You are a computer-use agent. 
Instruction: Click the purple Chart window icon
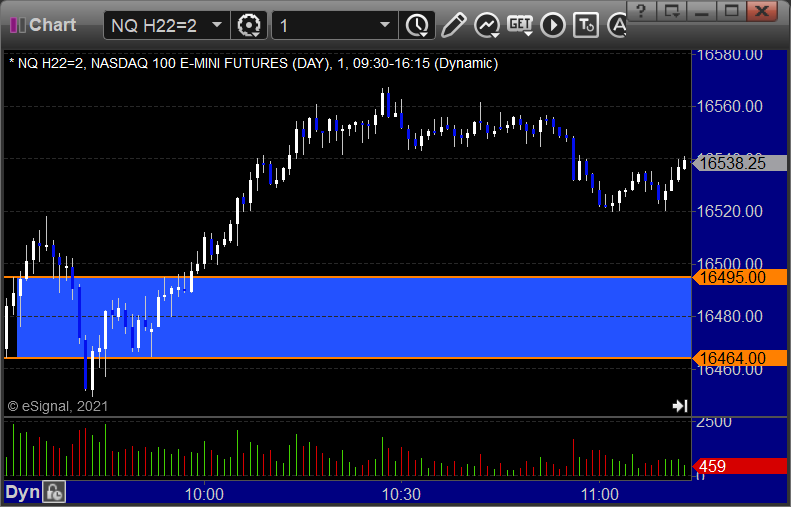pos(18,25)
